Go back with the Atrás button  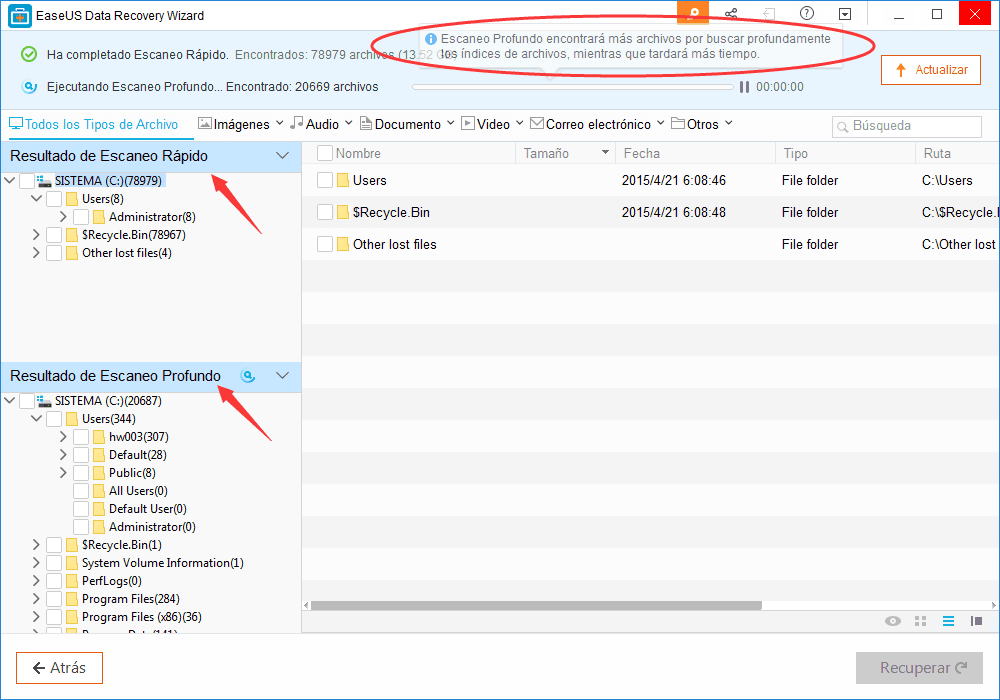[x=59, y=668]
